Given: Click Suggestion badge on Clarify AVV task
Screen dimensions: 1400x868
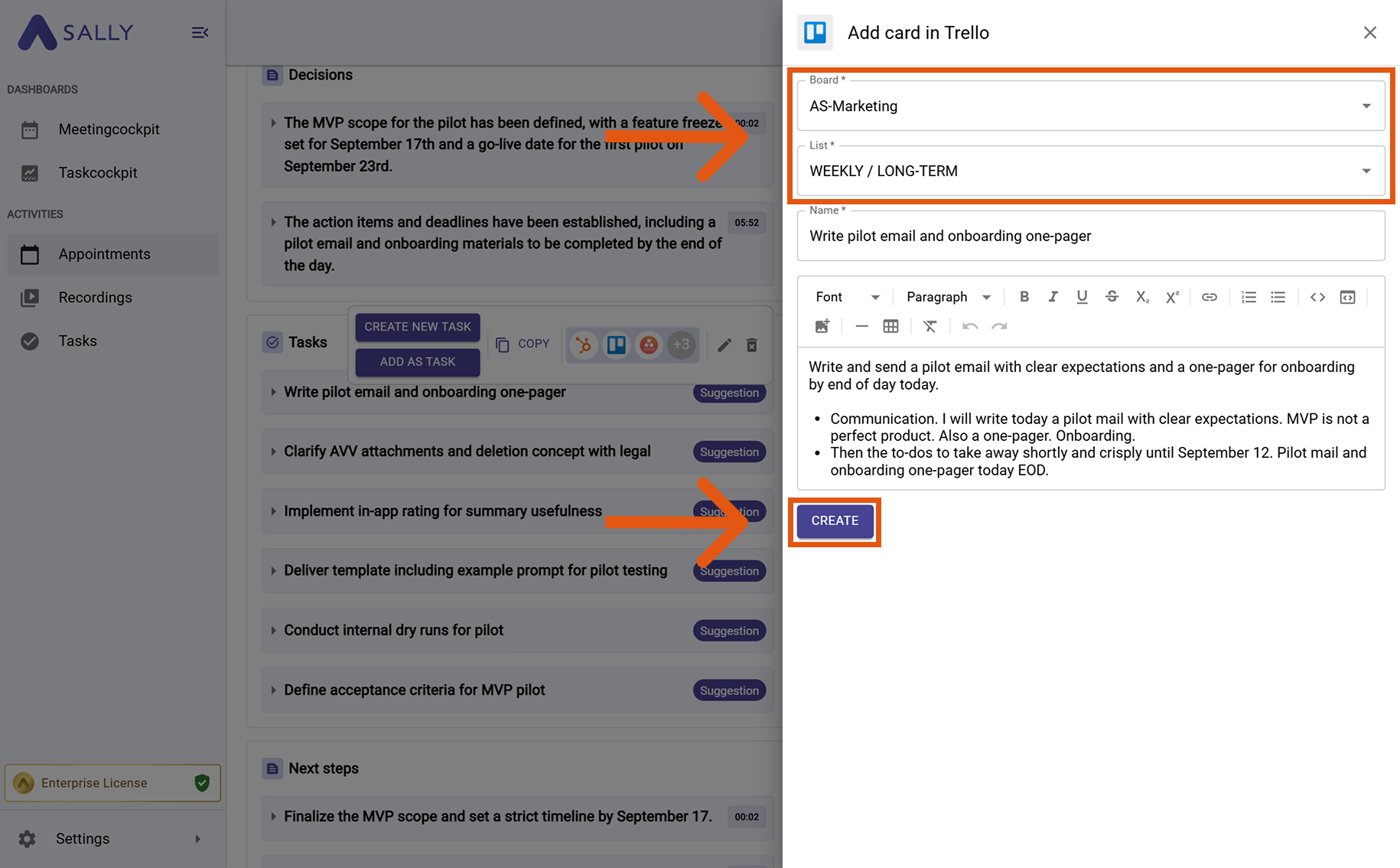Looking at the screenshot, I should coord(729,452).
